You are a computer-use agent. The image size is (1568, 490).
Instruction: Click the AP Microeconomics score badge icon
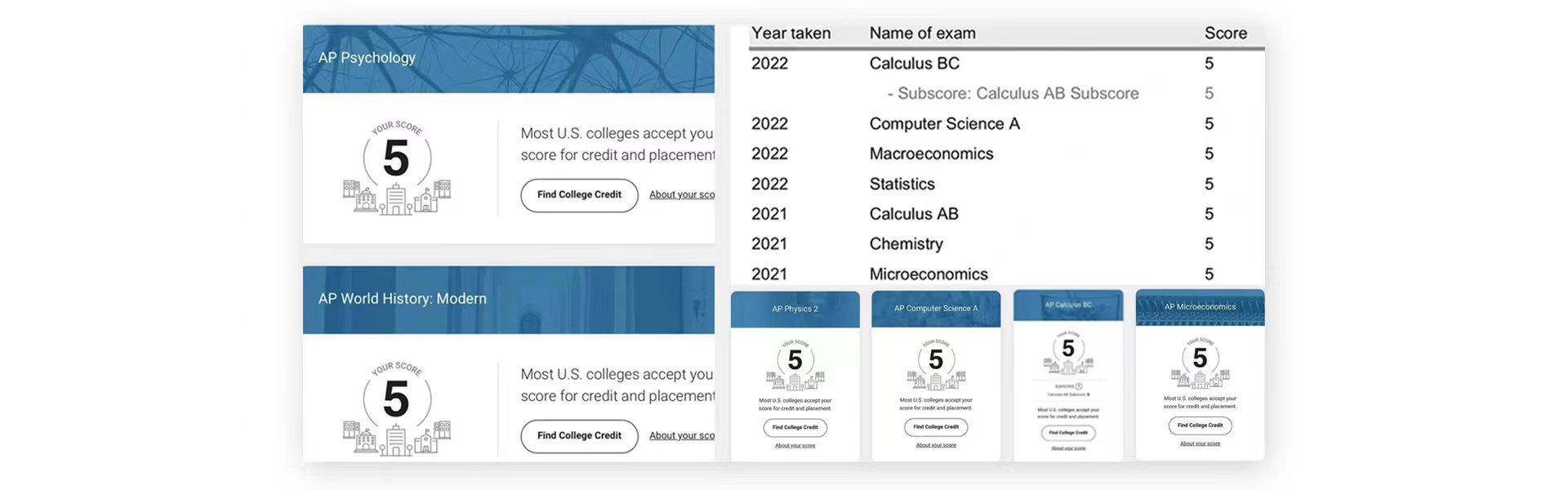point(1200,363)
